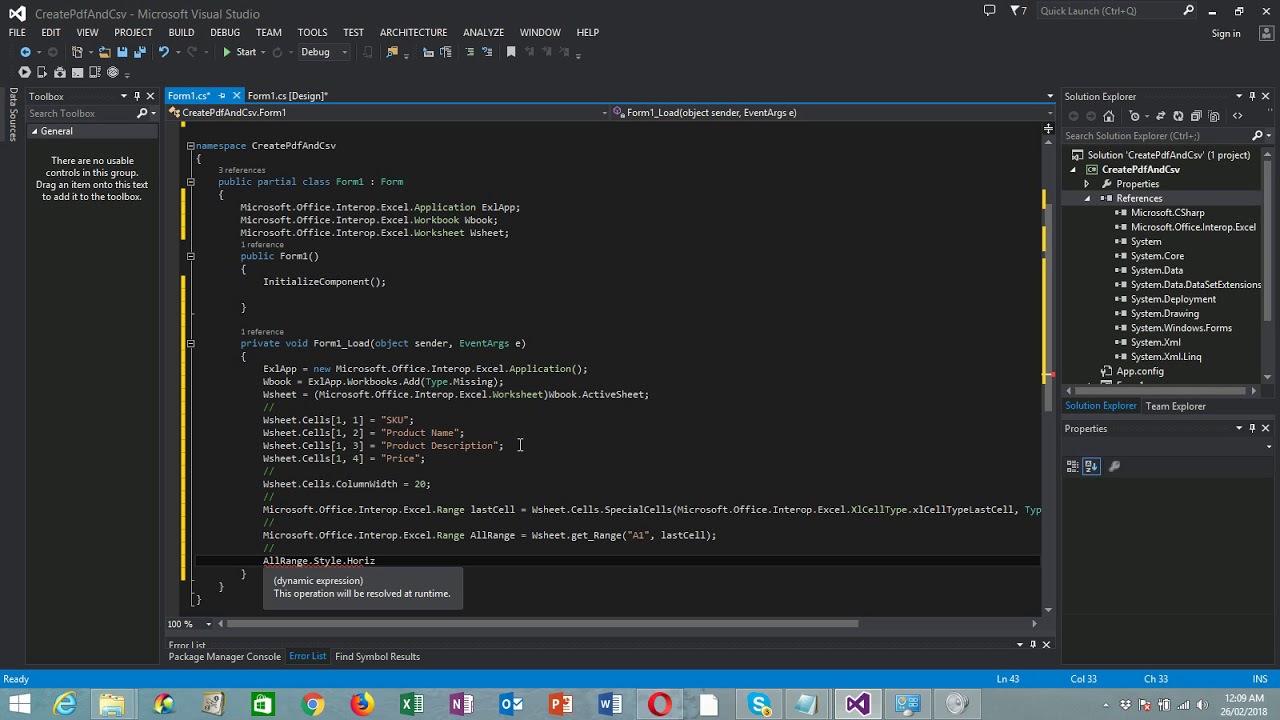Toggle auto-hide pin on Properties panel

tap(1252, 428)
